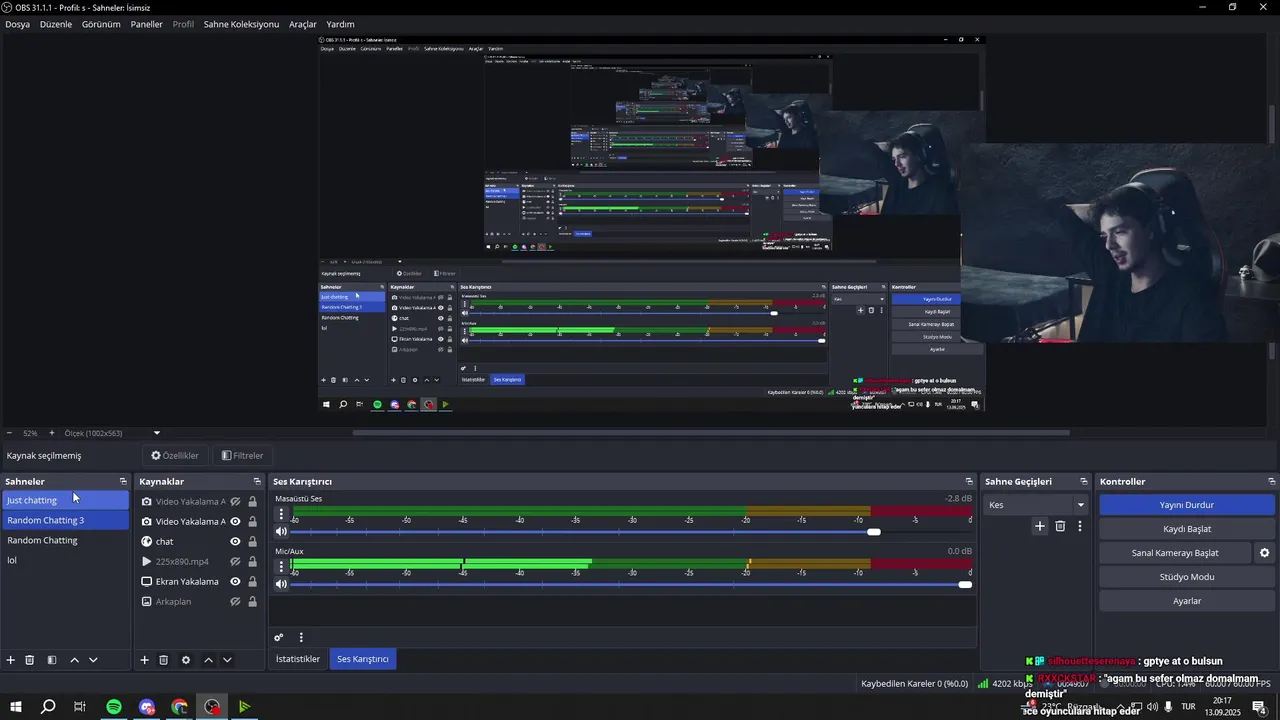Add a new scene in Sahneler panel
The image size is (1280, 720).
[11, 660]
